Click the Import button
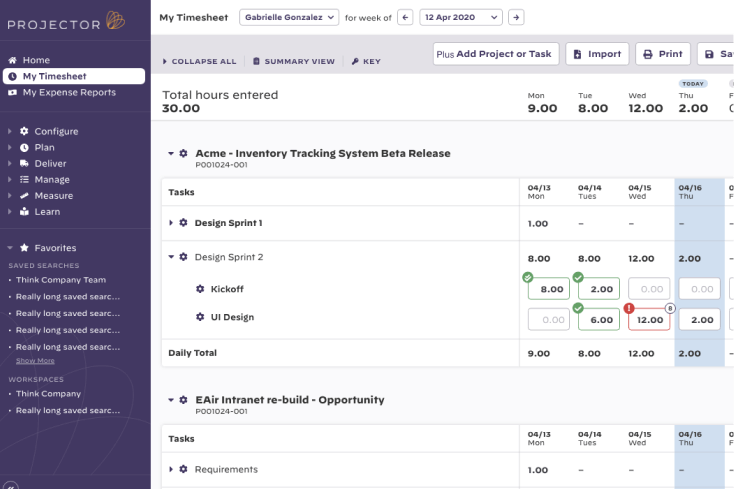 point(597,54)
